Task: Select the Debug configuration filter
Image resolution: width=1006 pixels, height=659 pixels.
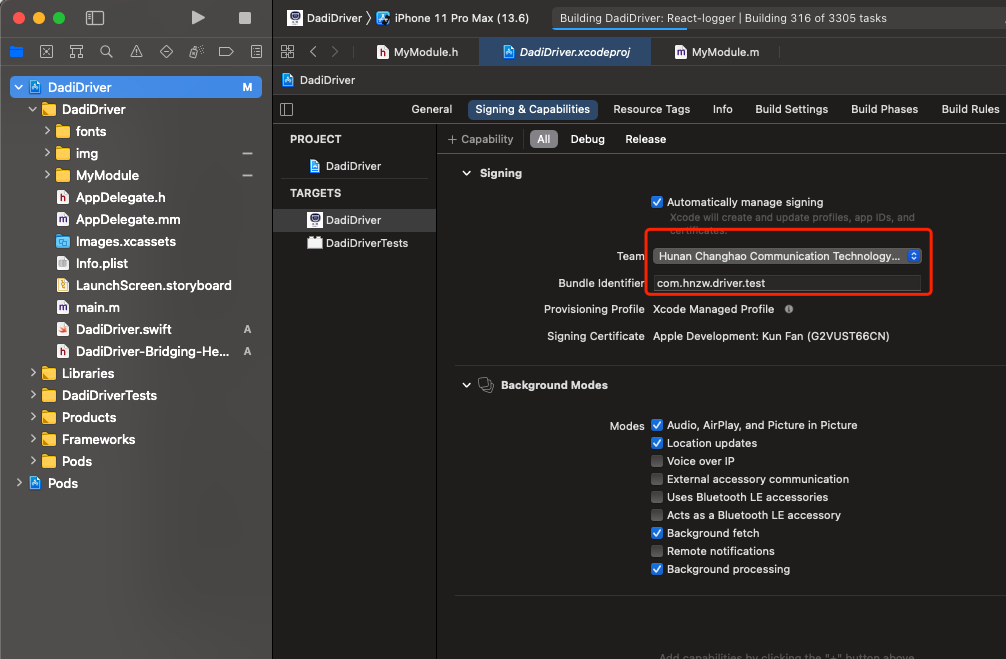Action: click(x=587, y=139)
